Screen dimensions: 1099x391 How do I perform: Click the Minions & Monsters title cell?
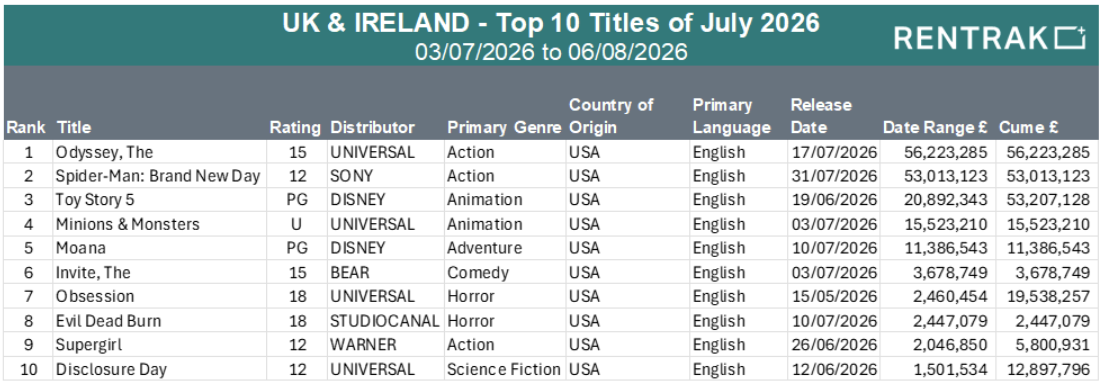click(x=160, y=224)
